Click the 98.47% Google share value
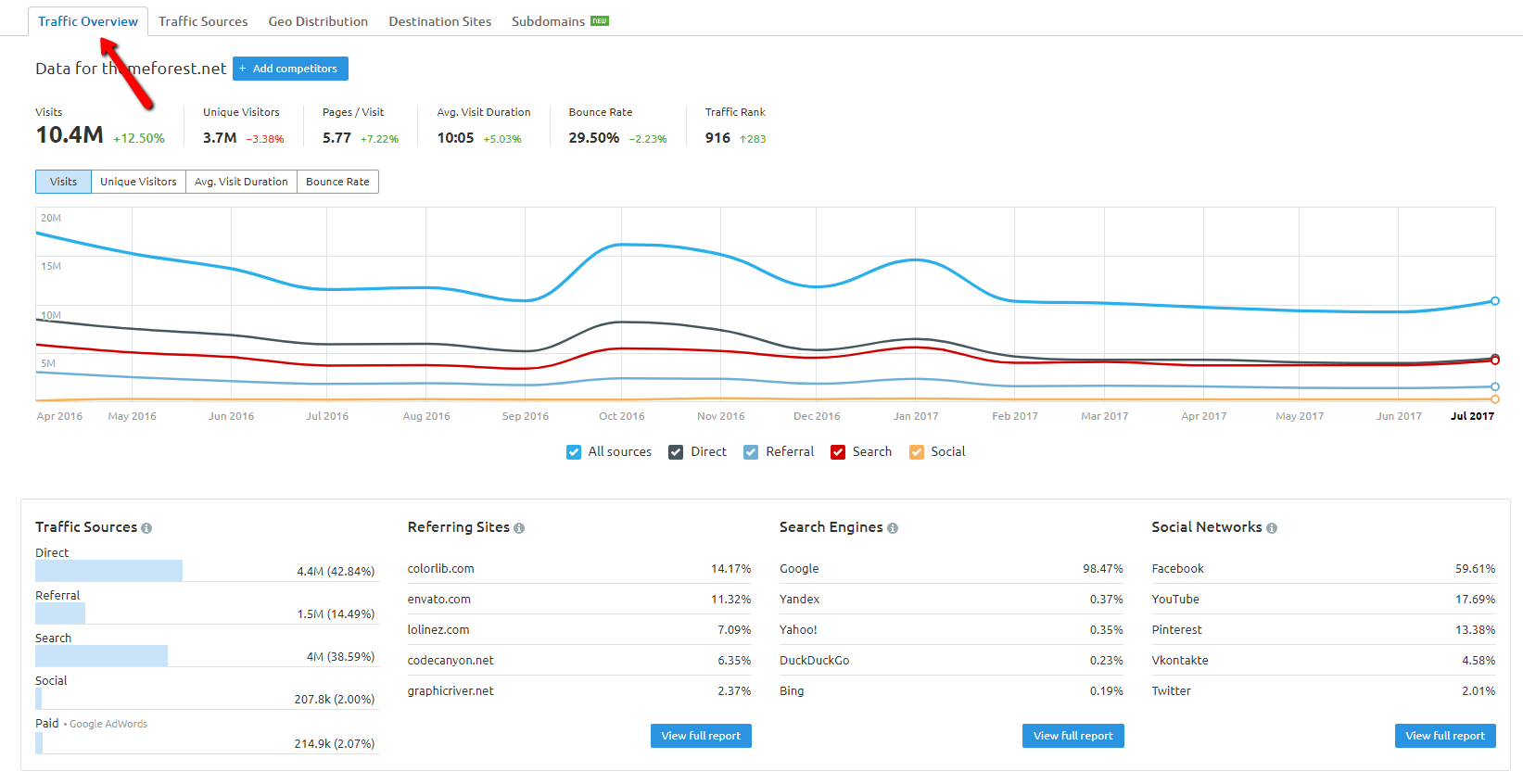Image resolution: width=1523 pixels, height=784 pixels. [1103, 569]
